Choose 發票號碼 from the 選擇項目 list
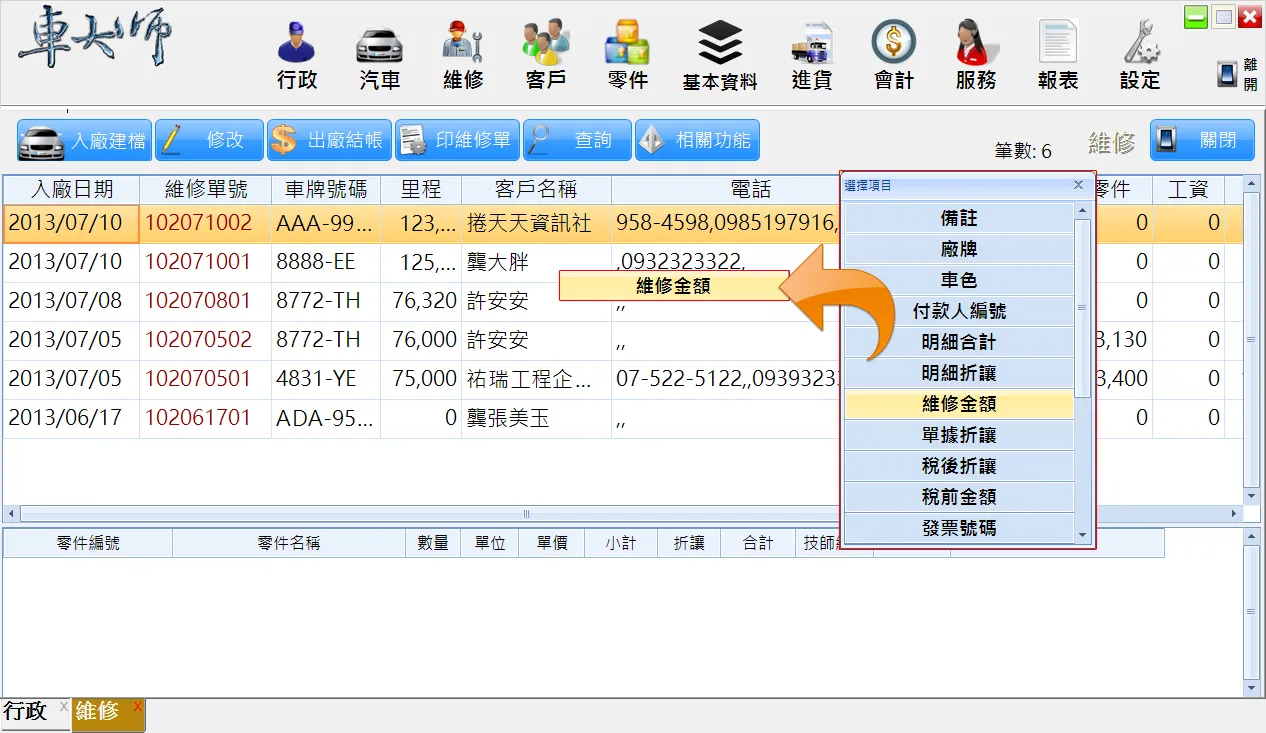Viewport: 1266px width, 733px height. pos(958,528)
